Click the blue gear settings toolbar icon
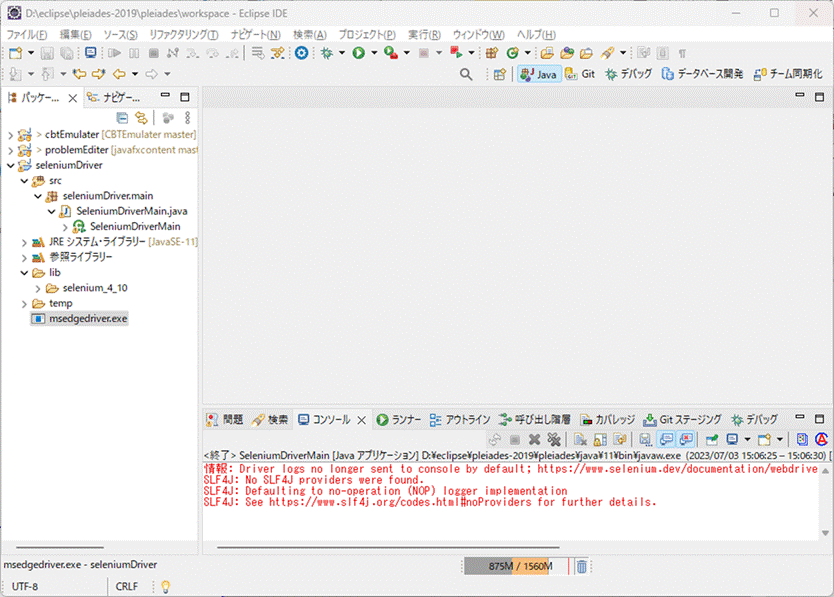 (302, 53)
